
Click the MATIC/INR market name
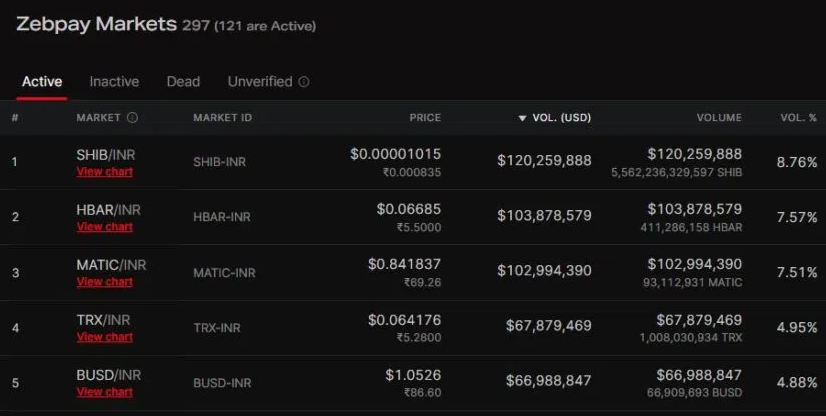click(111, 265)
